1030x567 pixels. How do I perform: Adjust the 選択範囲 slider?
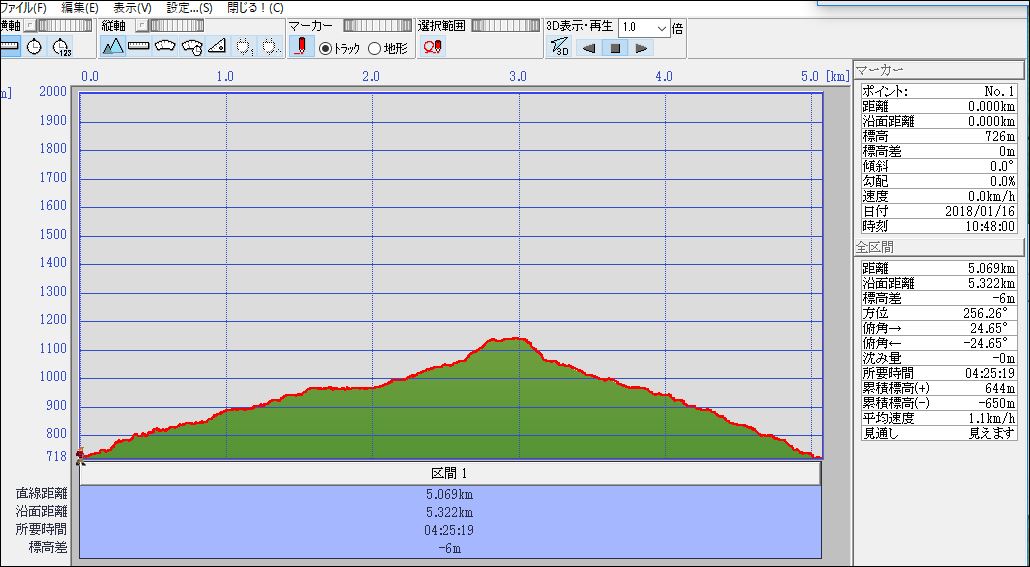click(x=506, y=26)
